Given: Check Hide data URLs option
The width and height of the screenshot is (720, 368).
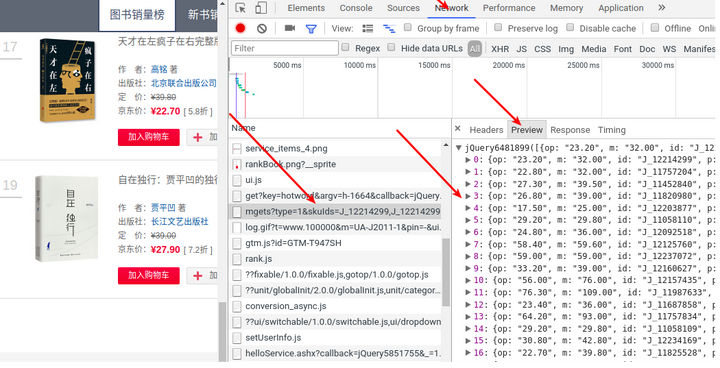Looking at the screenshot, I should (x=391, y=47).
